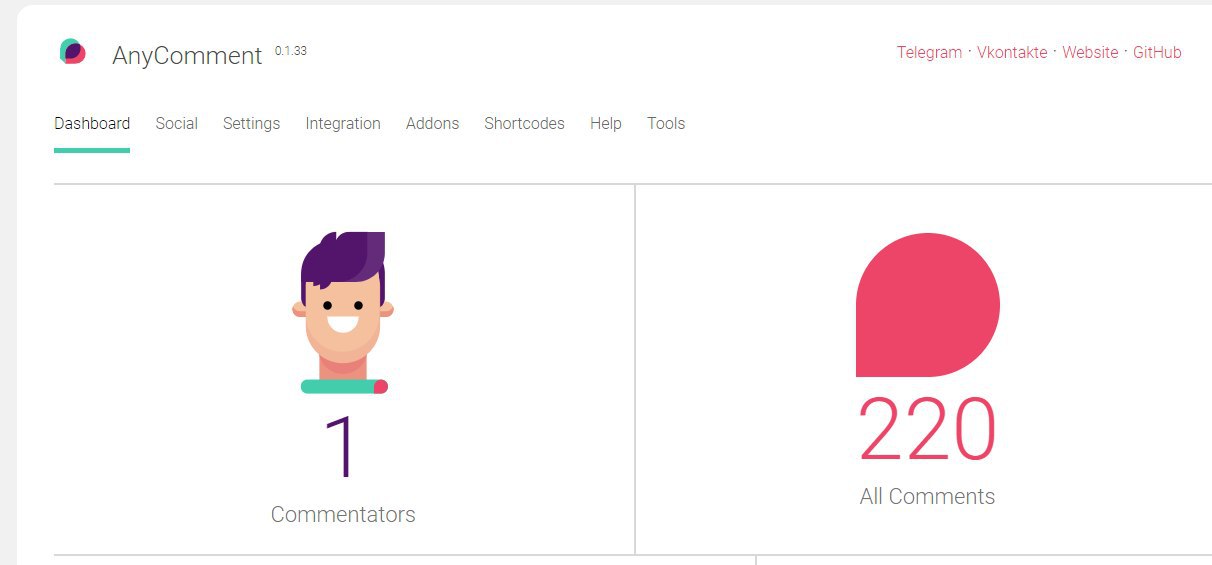Visit the Vkontakte link

1012,53
